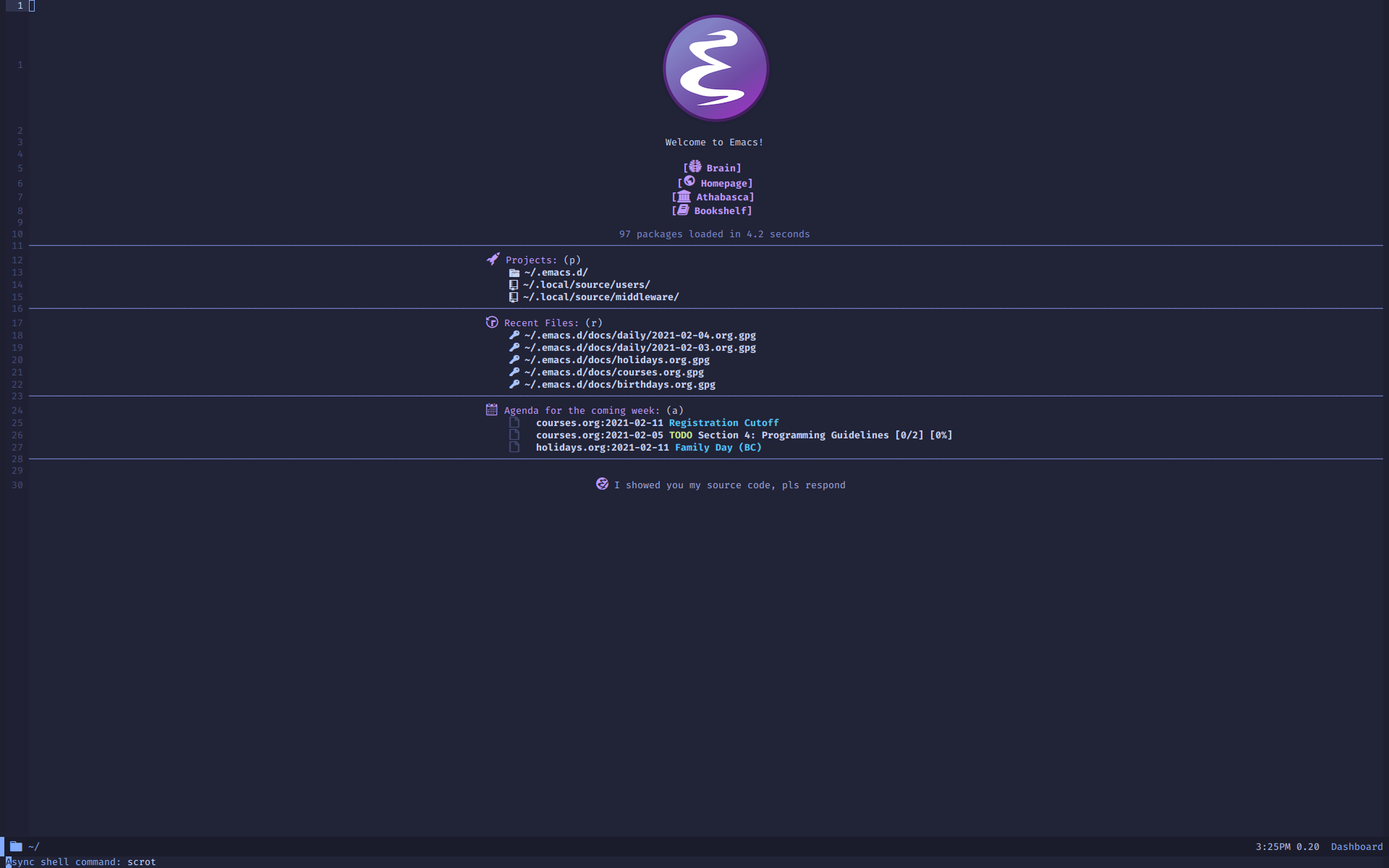The height and width of the screenshot is (868, 1389).
Task: Open the Projects section icon
Action: pyautogui.click(x=491, y=259)
